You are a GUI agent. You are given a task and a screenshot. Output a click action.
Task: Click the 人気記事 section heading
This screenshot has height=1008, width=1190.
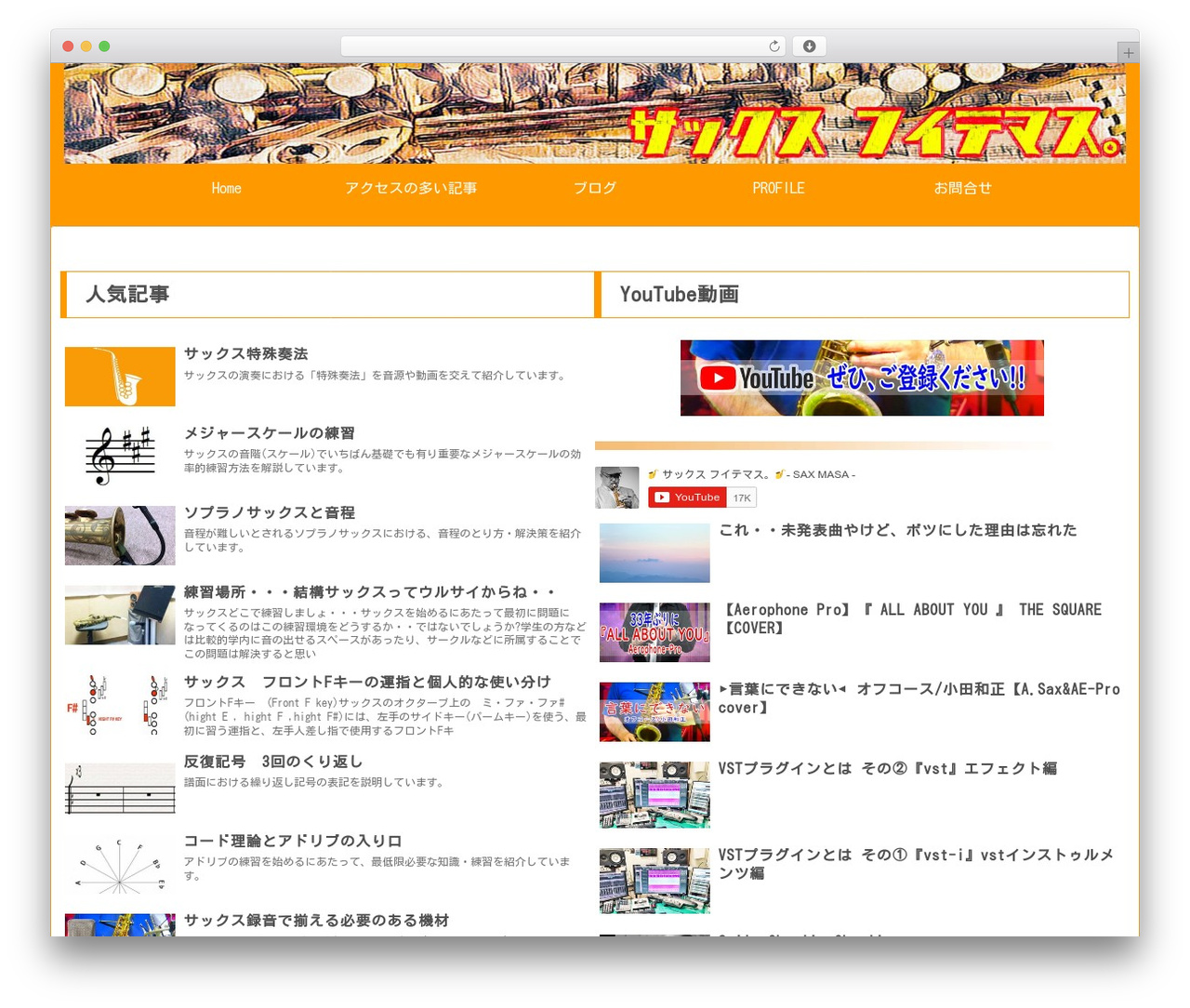coord(127,295)
